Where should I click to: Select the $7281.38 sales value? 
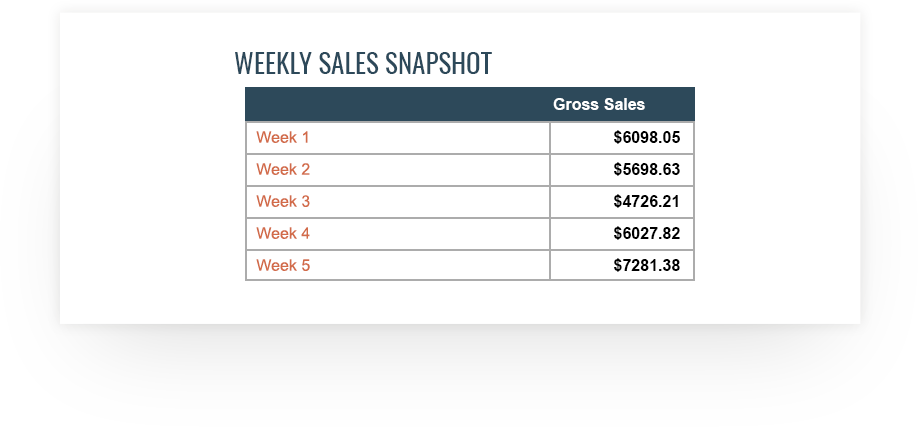click(x=646, y=265)
